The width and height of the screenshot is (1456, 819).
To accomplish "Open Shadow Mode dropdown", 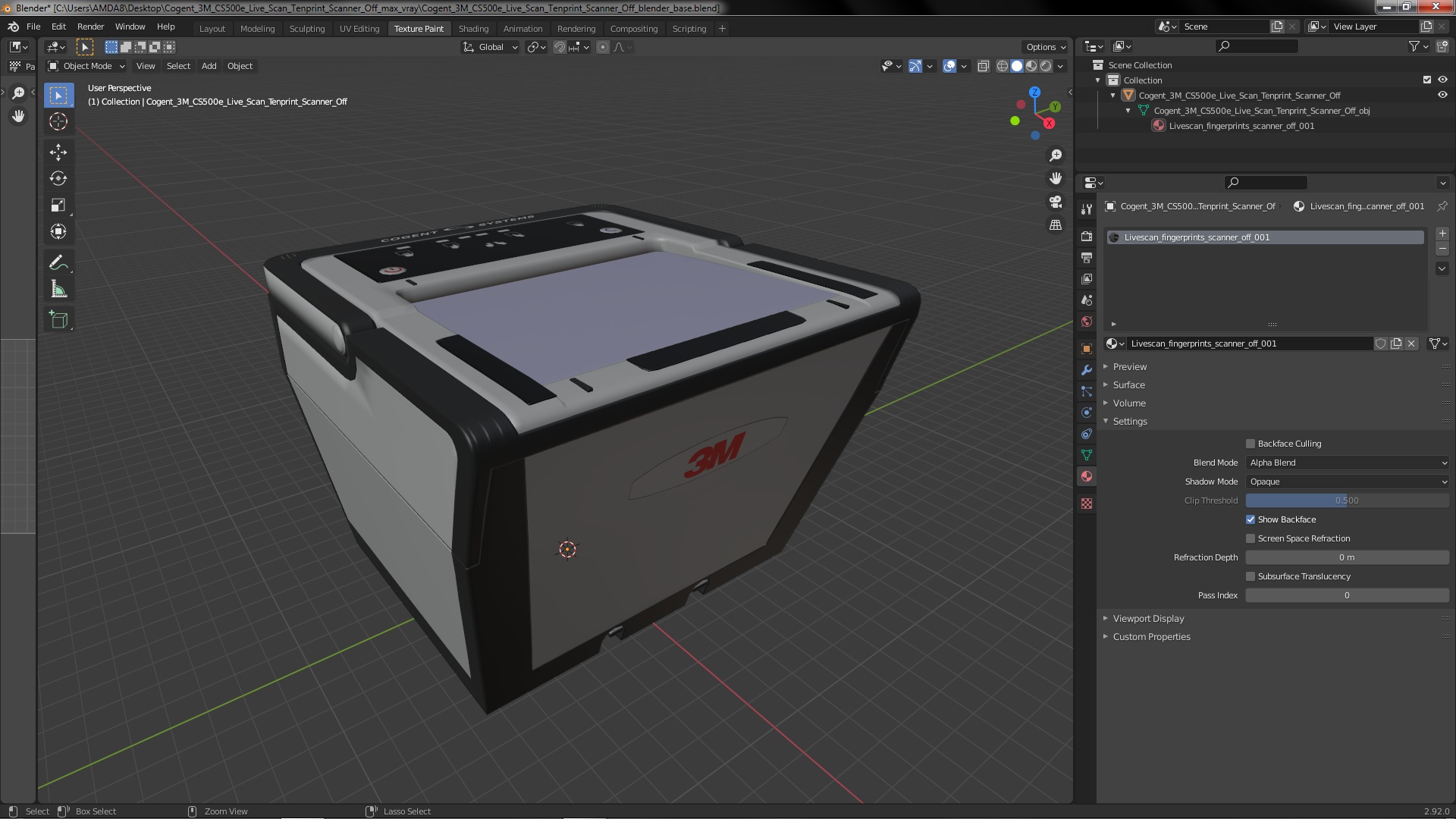I will point(1348,482).
